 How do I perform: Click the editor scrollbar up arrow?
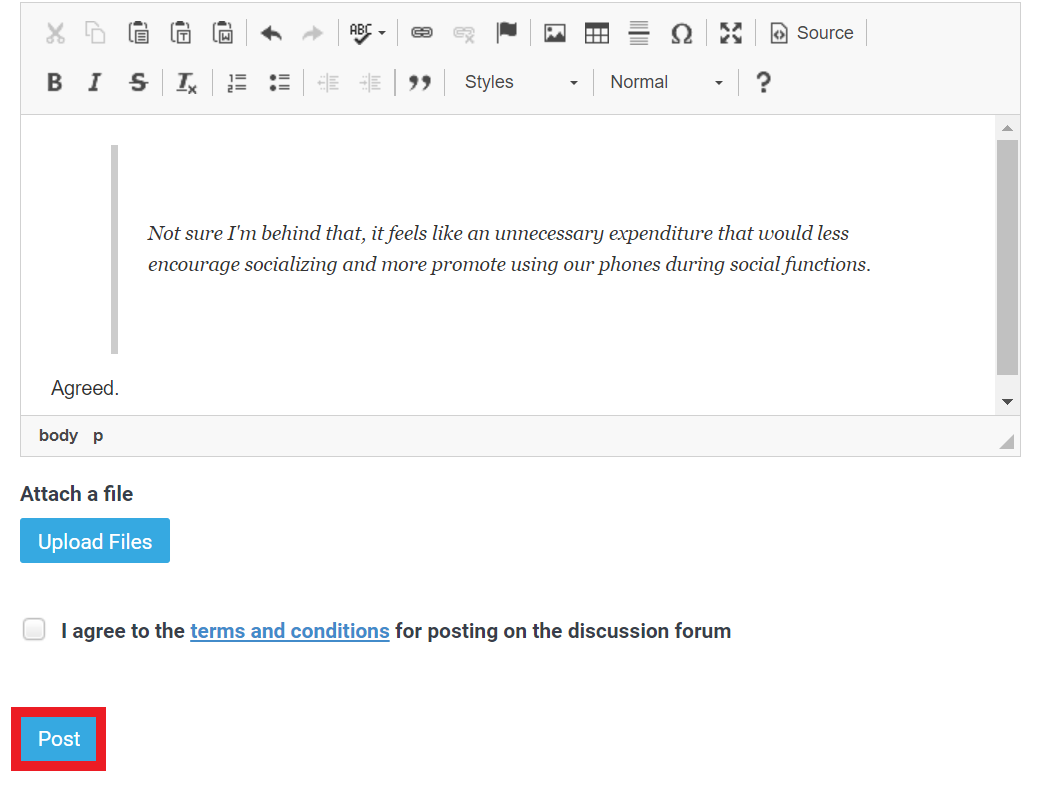tap(1007, 128)
